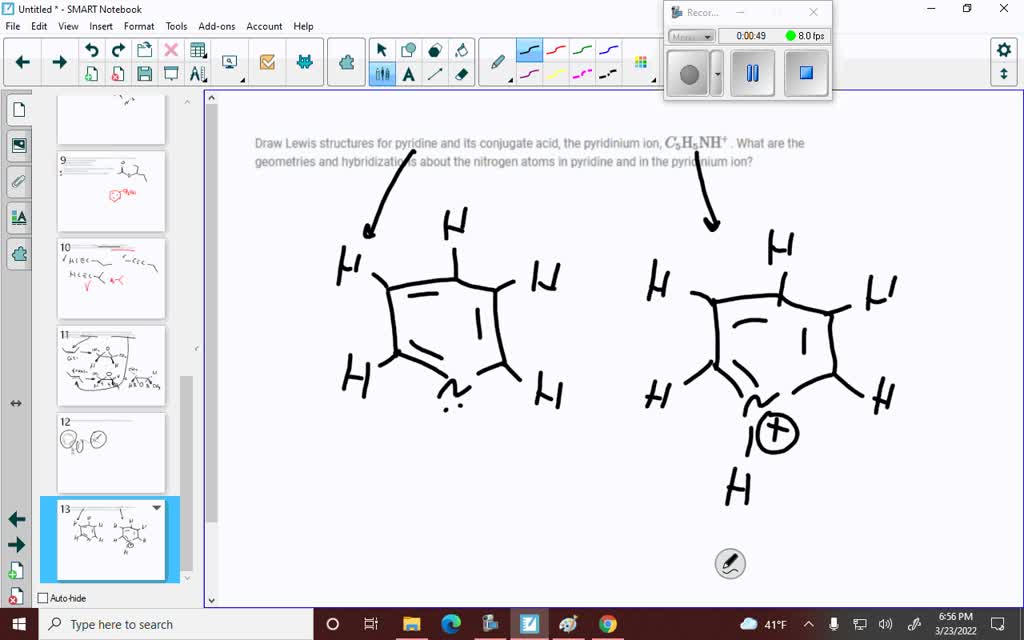Image resolution: width=1024 pixels, height=640 pixels.
Task: Select the red pen color style
Action: pyautogui.click(x=556, y=50)
